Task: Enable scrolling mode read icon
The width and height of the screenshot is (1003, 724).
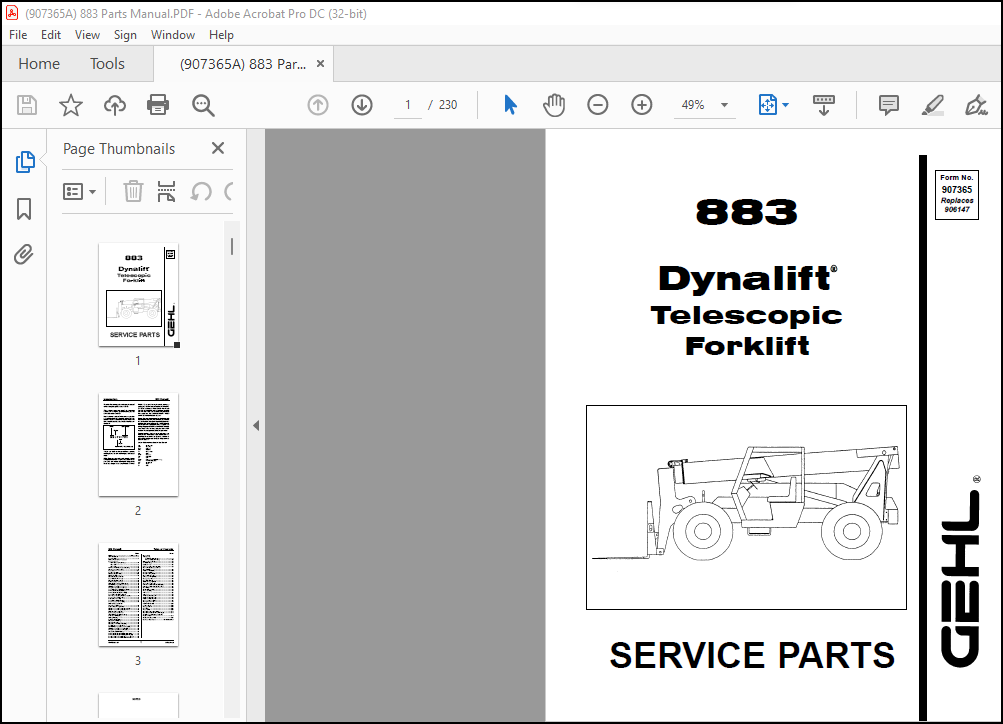Action: click(823, 105)
